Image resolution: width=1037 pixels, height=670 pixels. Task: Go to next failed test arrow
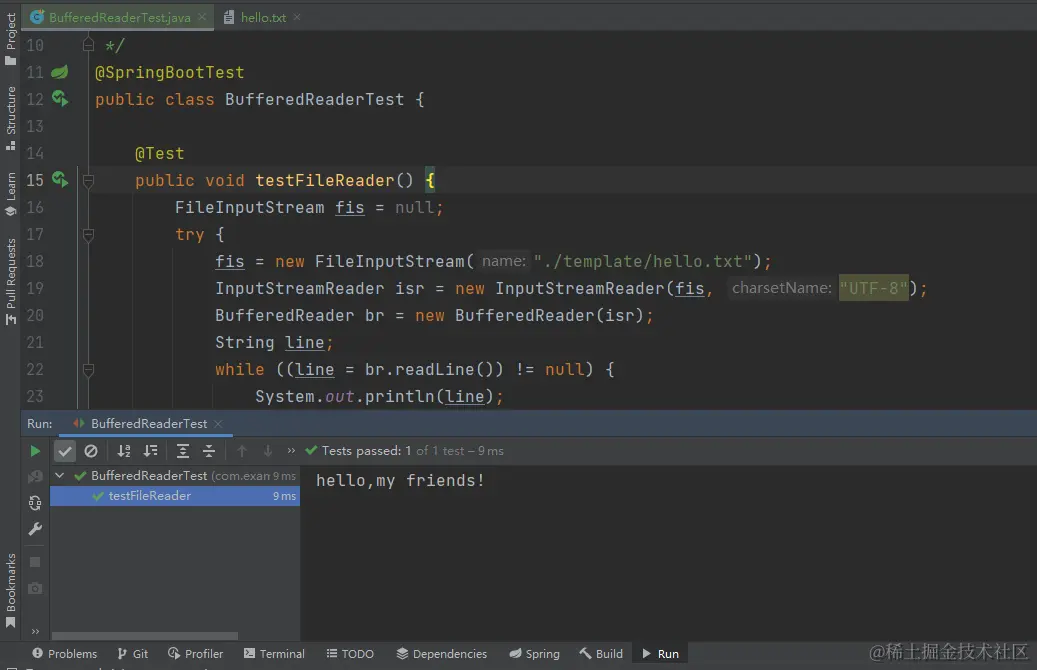268,451
